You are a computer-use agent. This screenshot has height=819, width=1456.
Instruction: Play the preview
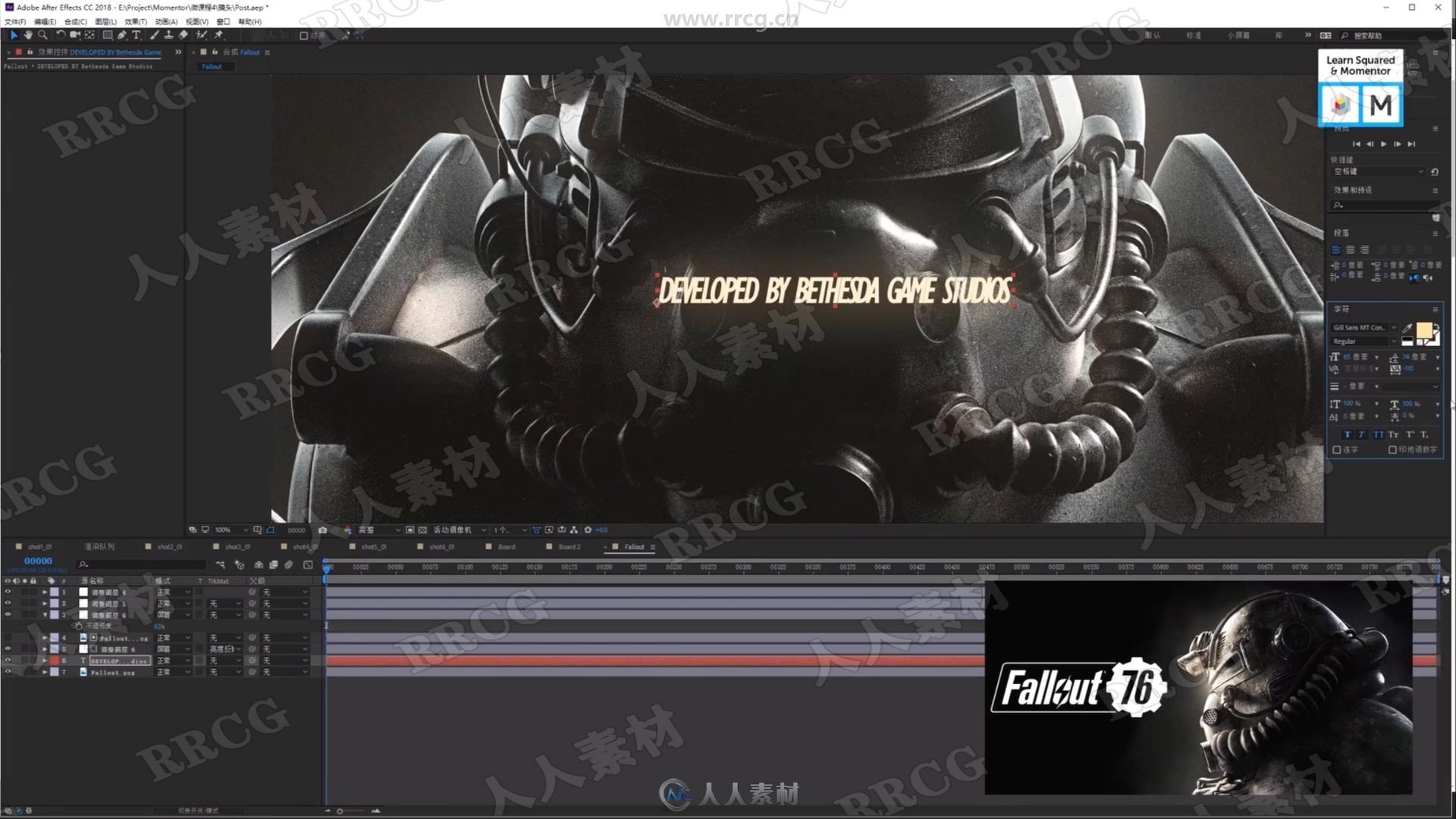[x=1384, y=144]
